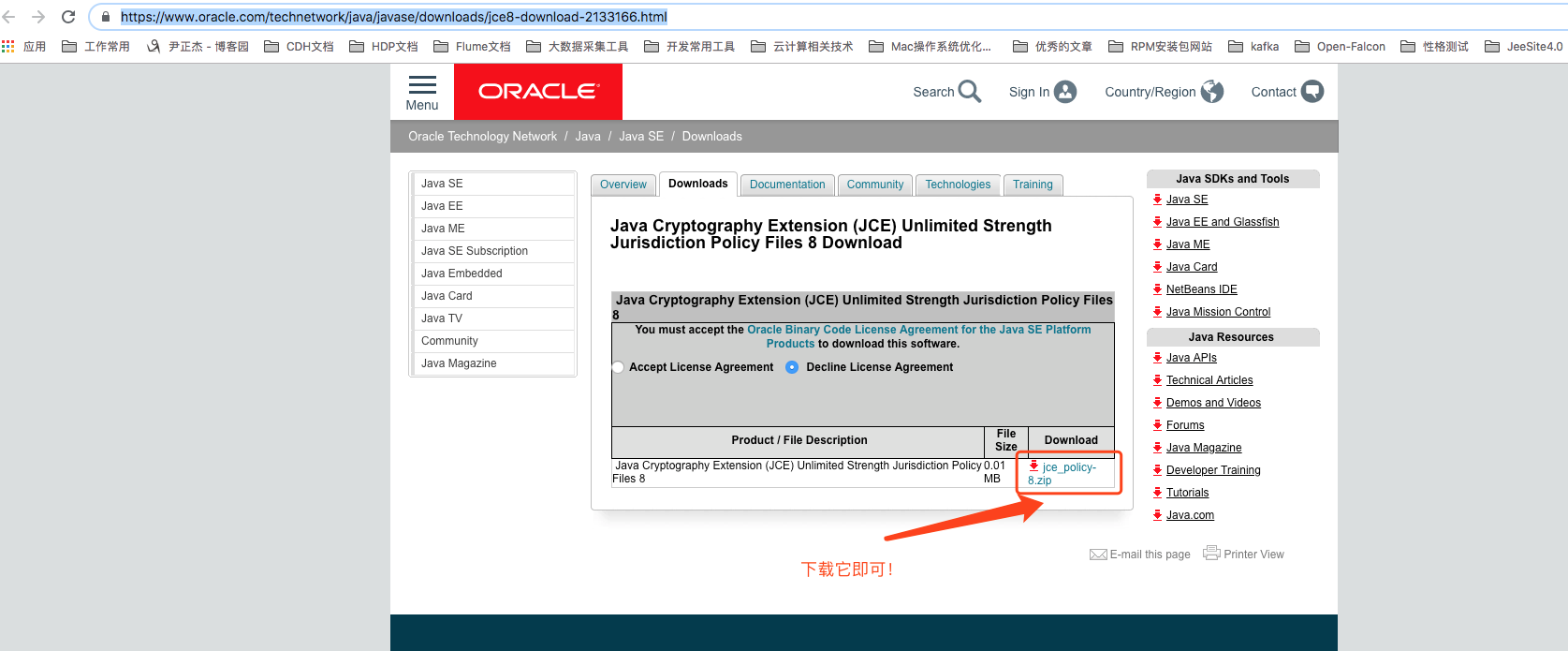Viewport: 1568px width, 651px height.
Task: Select Accept License Agreement radio button
Action: pos(618,367)
